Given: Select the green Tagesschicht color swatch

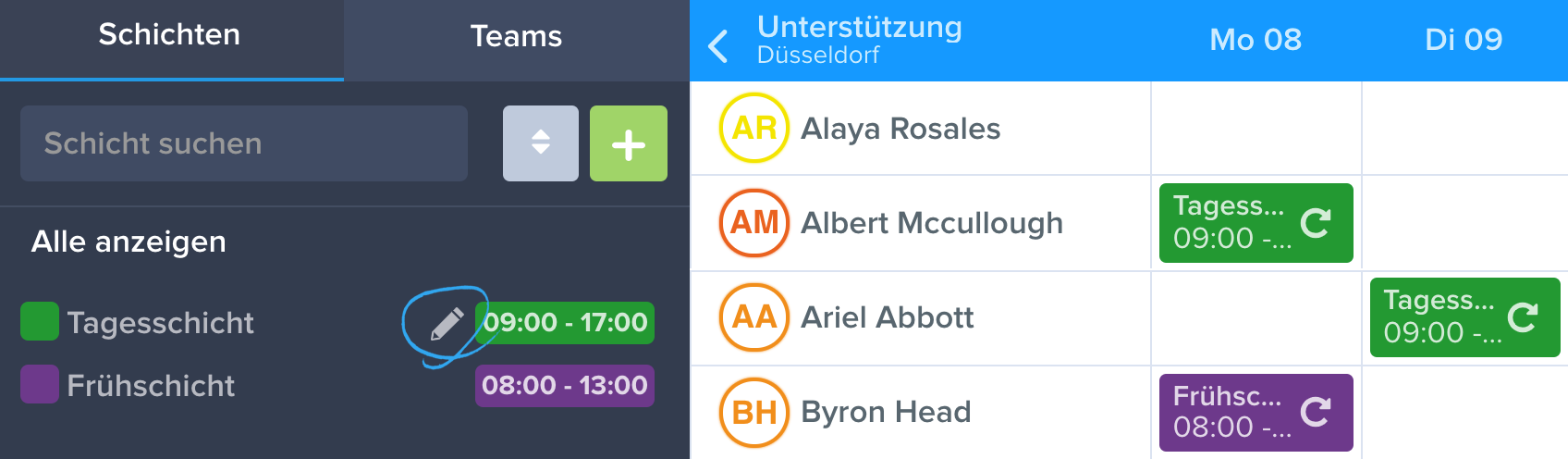Looking at the screenshot, I should [40, 321].
